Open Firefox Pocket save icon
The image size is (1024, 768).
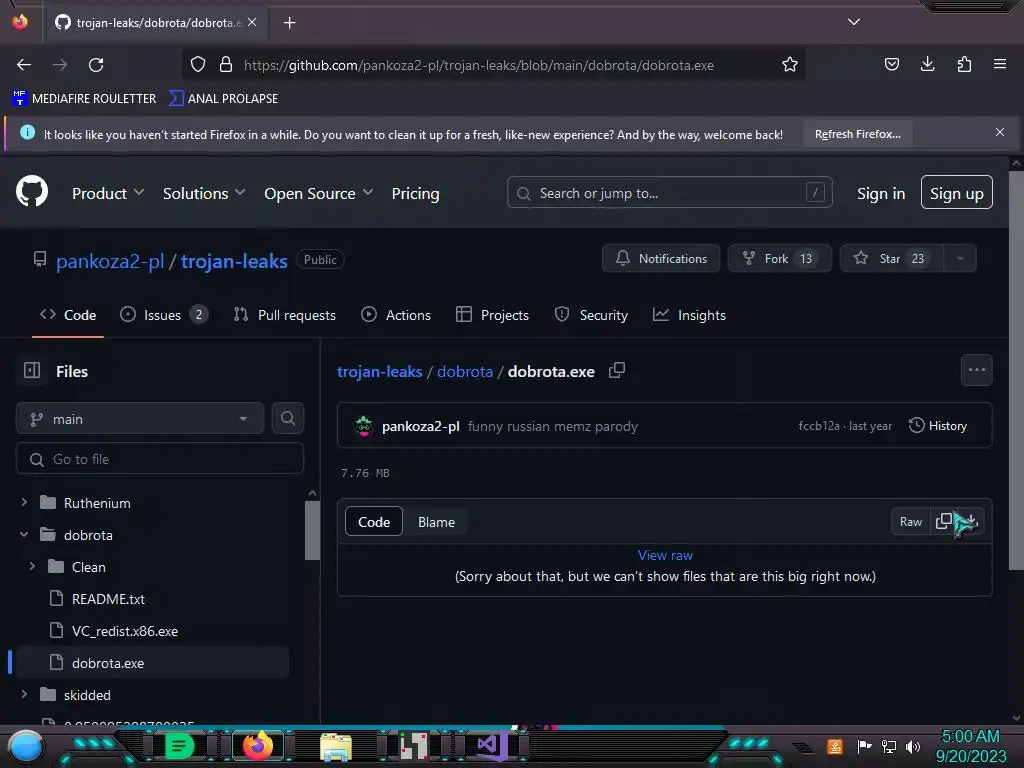[x=891, y=64]
